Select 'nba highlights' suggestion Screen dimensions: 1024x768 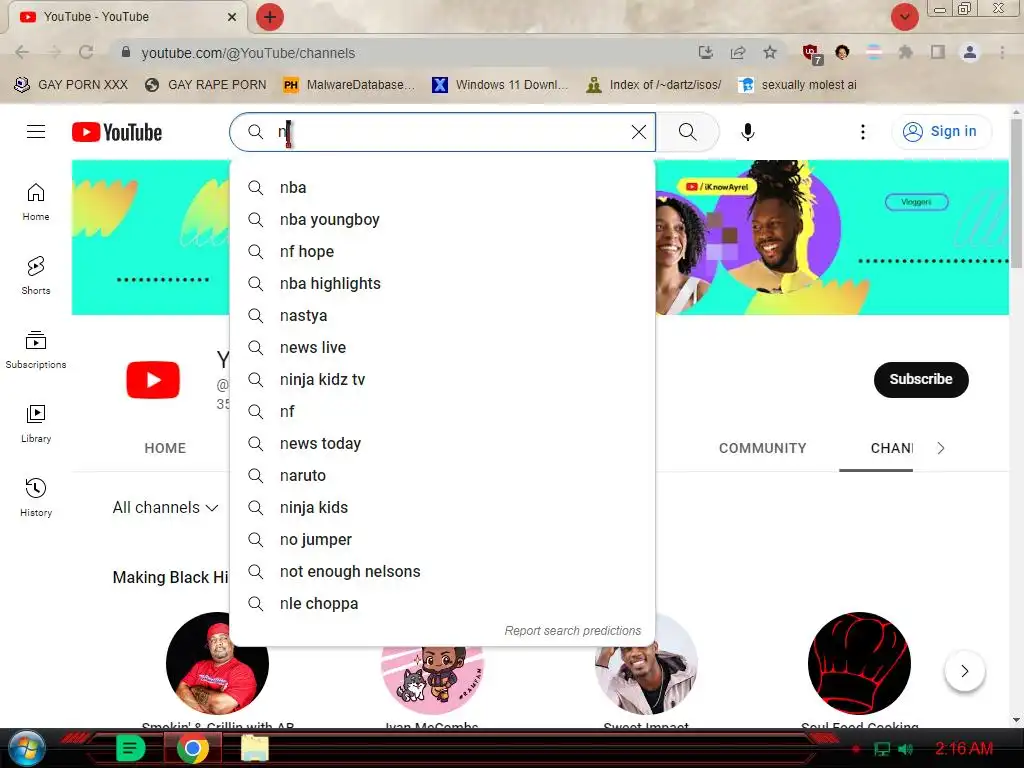pyautogui.click(x=443, y=283)
